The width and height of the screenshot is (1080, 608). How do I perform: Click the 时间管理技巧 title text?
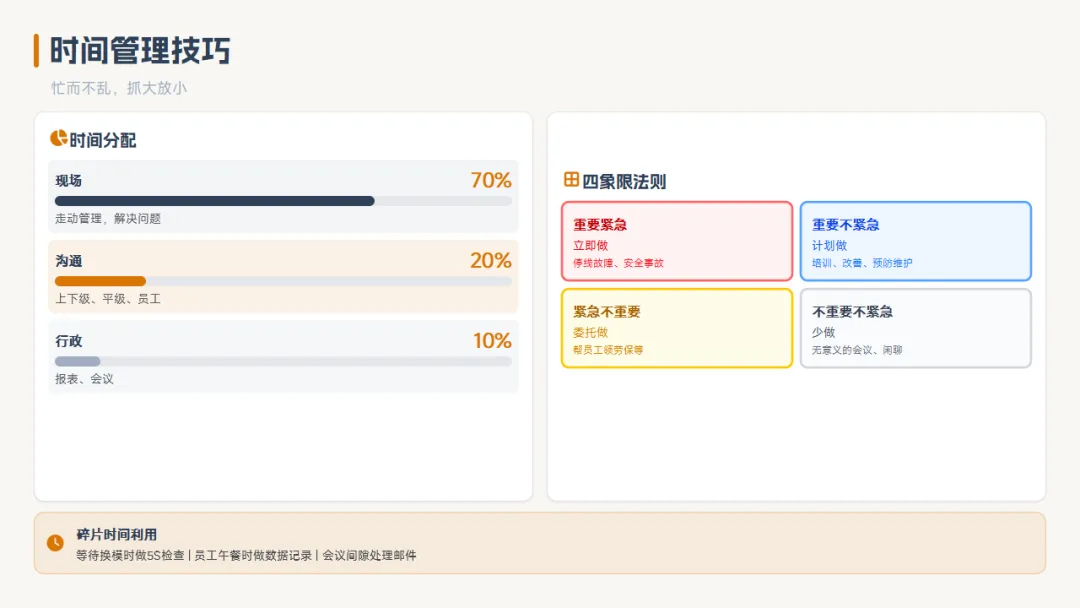pyautogui.click(x=141, y=50)
